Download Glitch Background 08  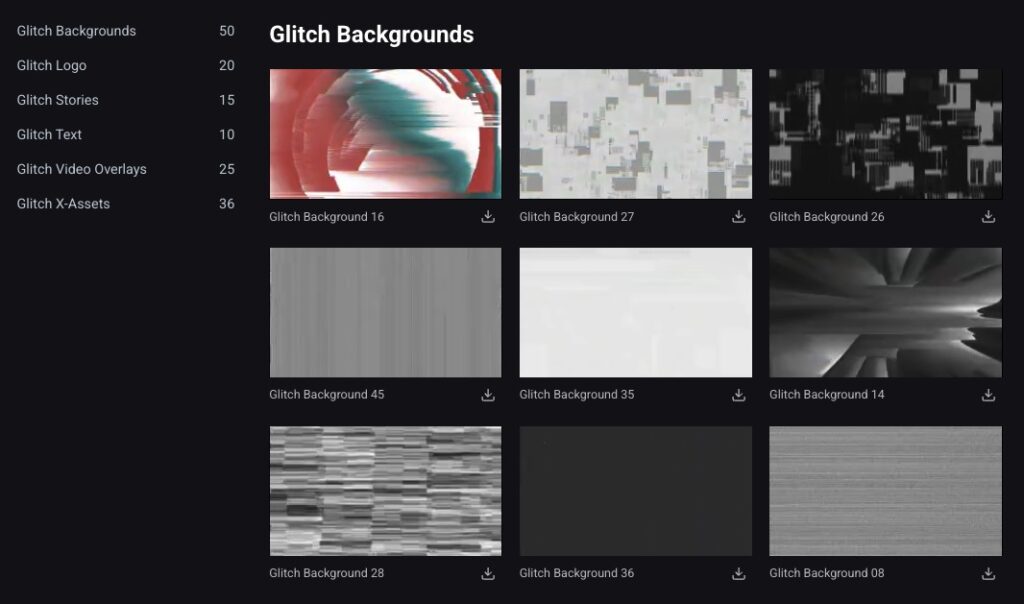[988, 574]
